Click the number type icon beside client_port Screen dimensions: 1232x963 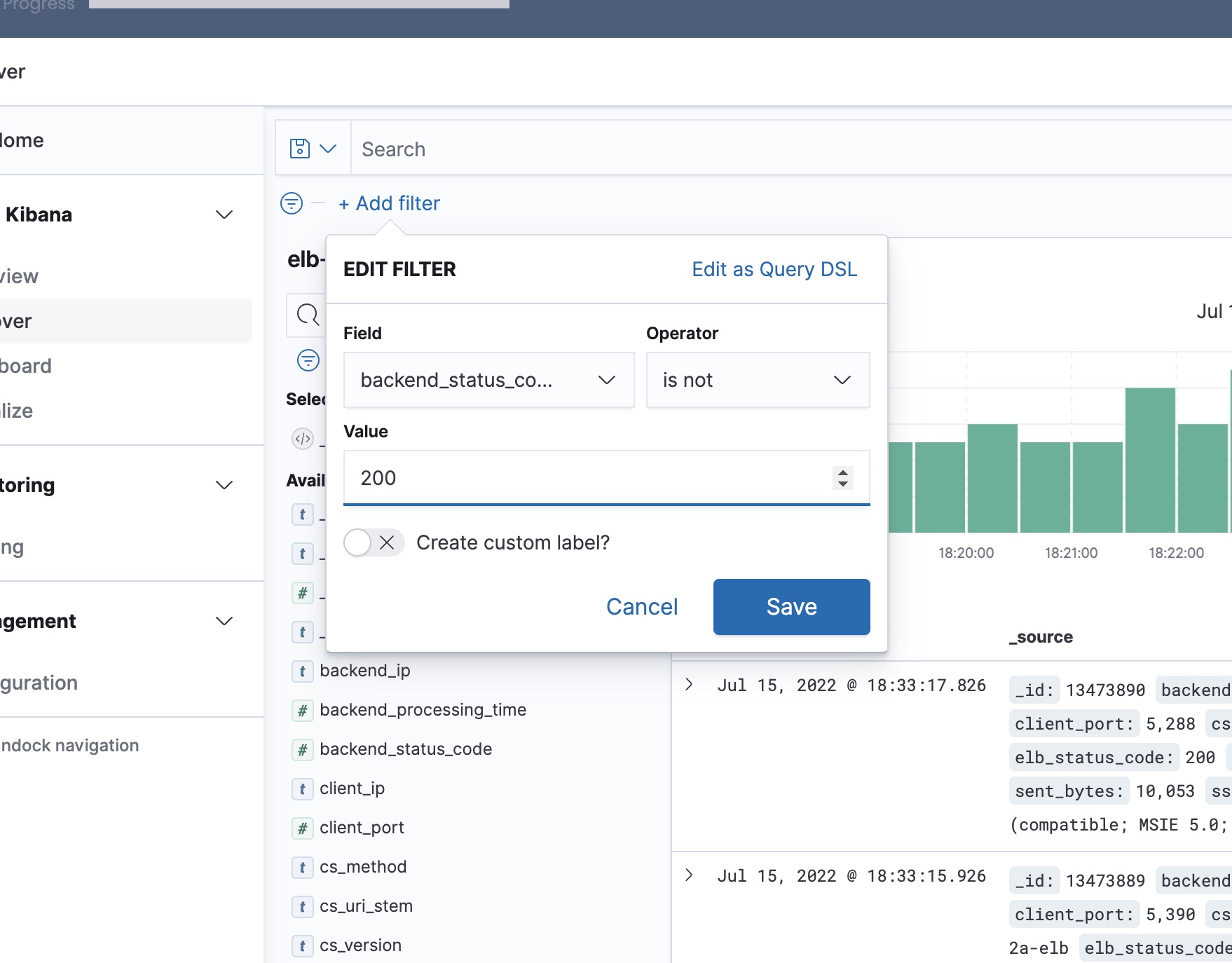[302, 828]
